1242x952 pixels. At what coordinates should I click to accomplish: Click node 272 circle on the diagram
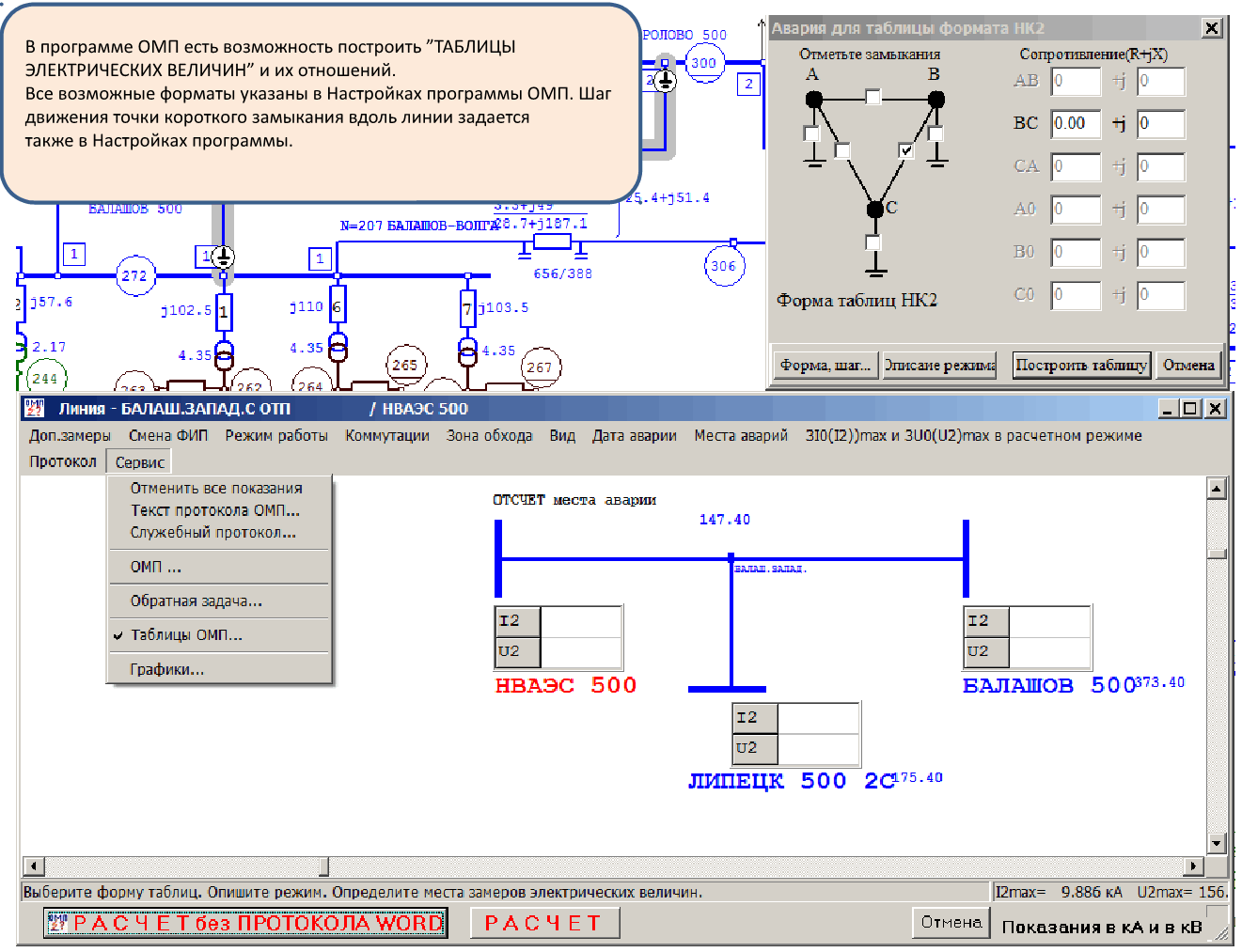(x=134, y=275)
